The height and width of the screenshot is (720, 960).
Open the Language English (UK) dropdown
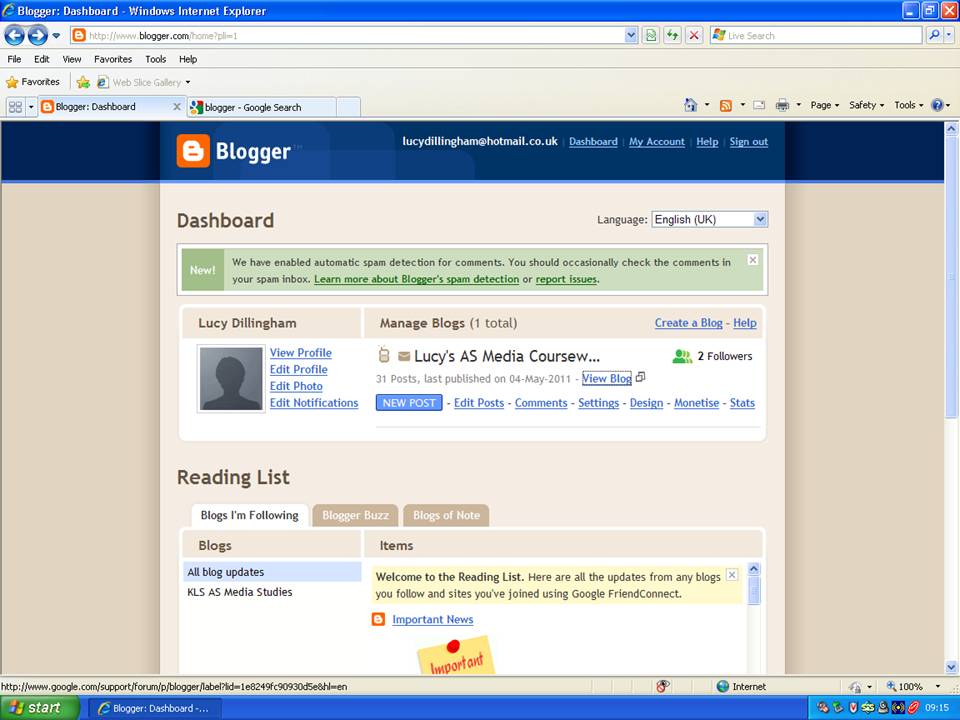710,220
